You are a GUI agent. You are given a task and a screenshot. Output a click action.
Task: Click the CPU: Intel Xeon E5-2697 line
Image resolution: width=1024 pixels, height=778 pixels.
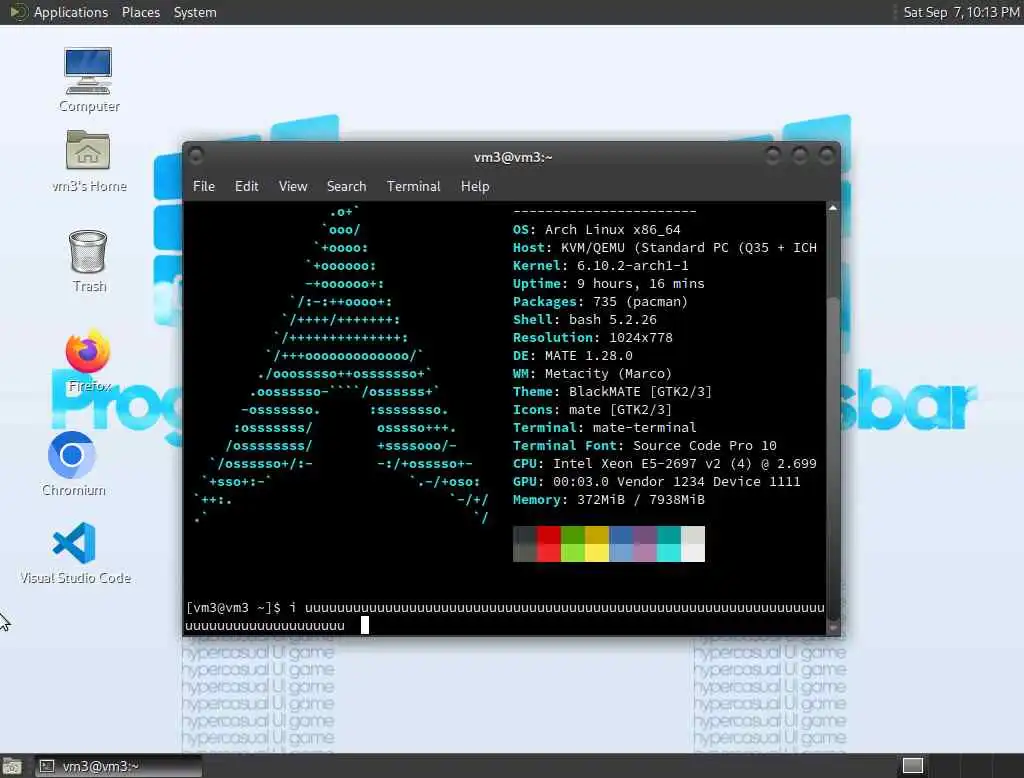coord(665,464)
